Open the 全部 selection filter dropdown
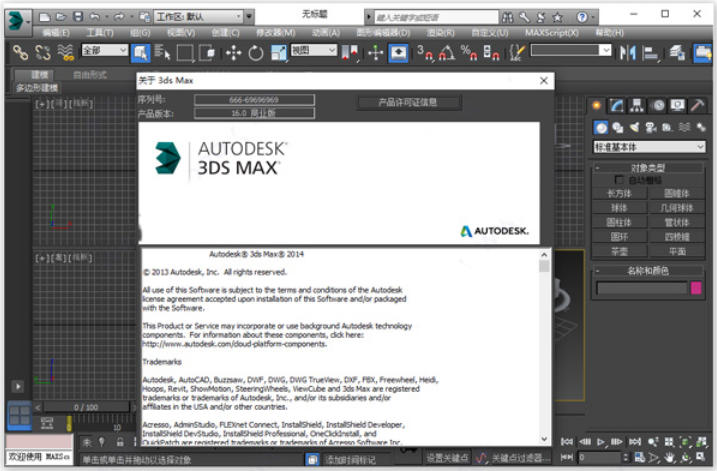The image size is (717, 471). 104,51
